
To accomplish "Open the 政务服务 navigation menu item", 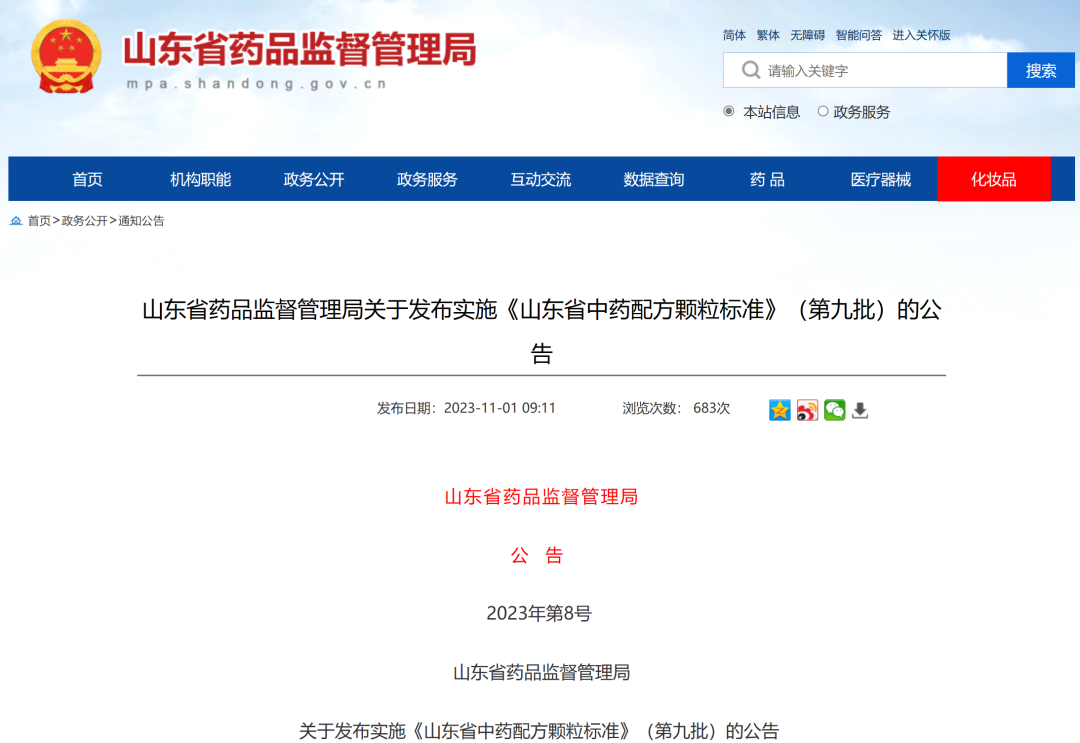I will (x=427, y=180).
